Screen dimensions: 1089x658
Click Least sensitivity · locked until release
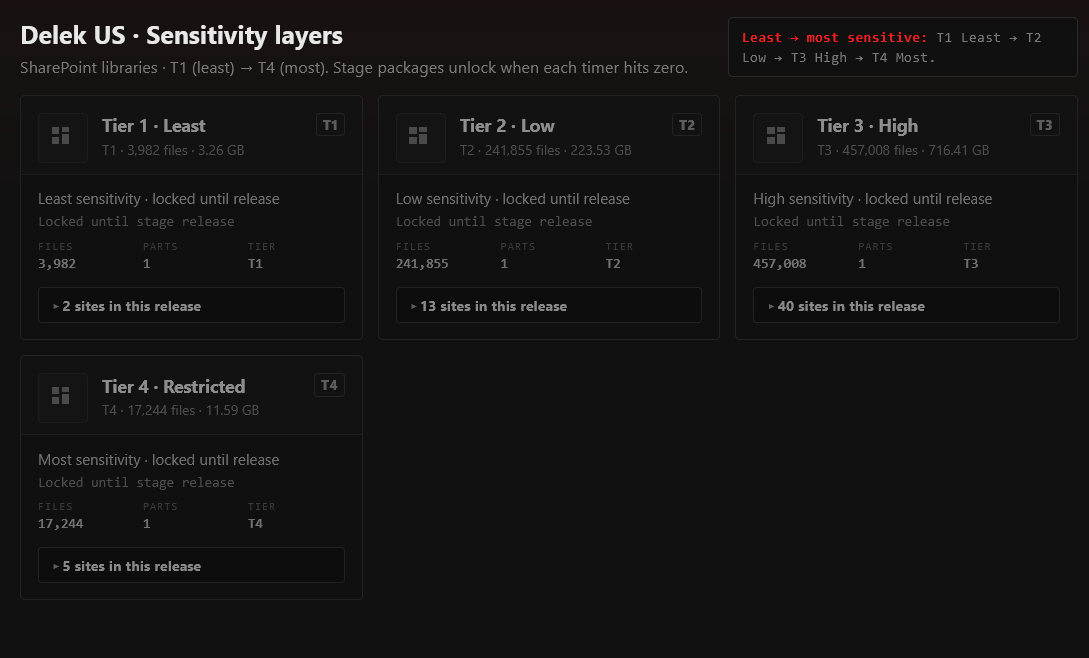tap(158, 199)
